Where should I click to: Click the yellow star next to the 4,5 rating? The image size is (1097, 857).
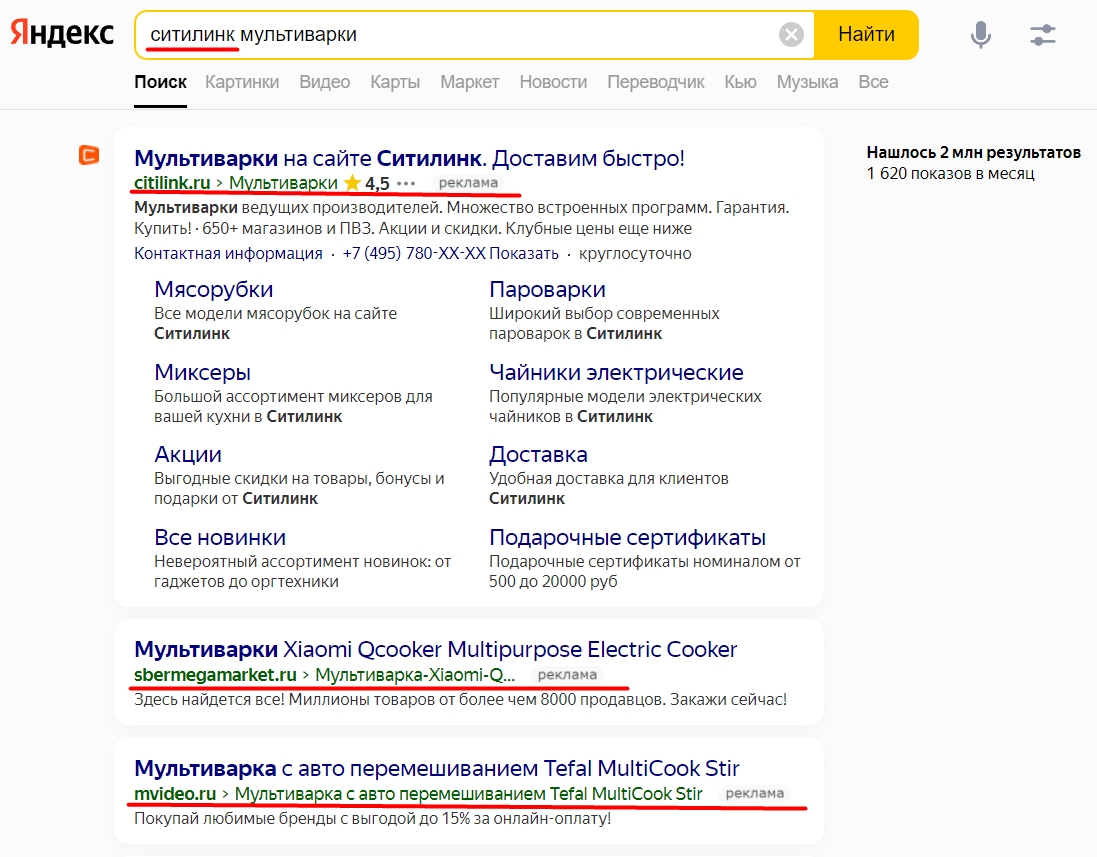[x=352, y=183]
